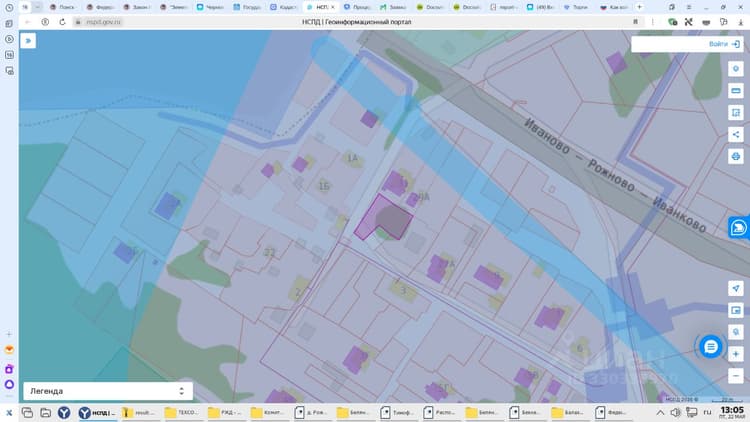
Task: Switch to the Кадастр browser tab
Action: (x=283, y=7)
